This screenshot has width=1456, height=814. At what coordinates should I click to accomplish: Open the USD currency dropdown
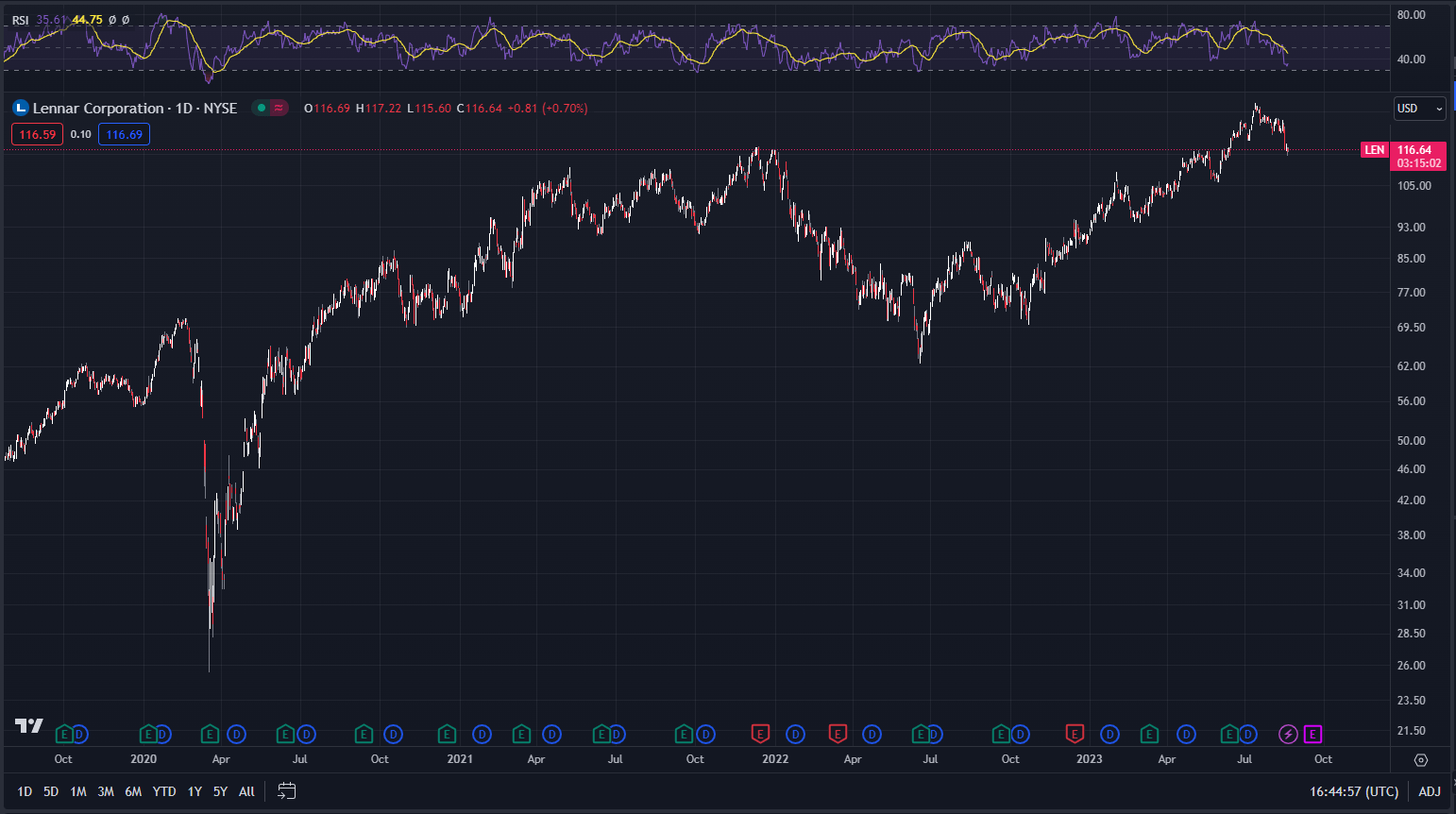[1419, 109]
